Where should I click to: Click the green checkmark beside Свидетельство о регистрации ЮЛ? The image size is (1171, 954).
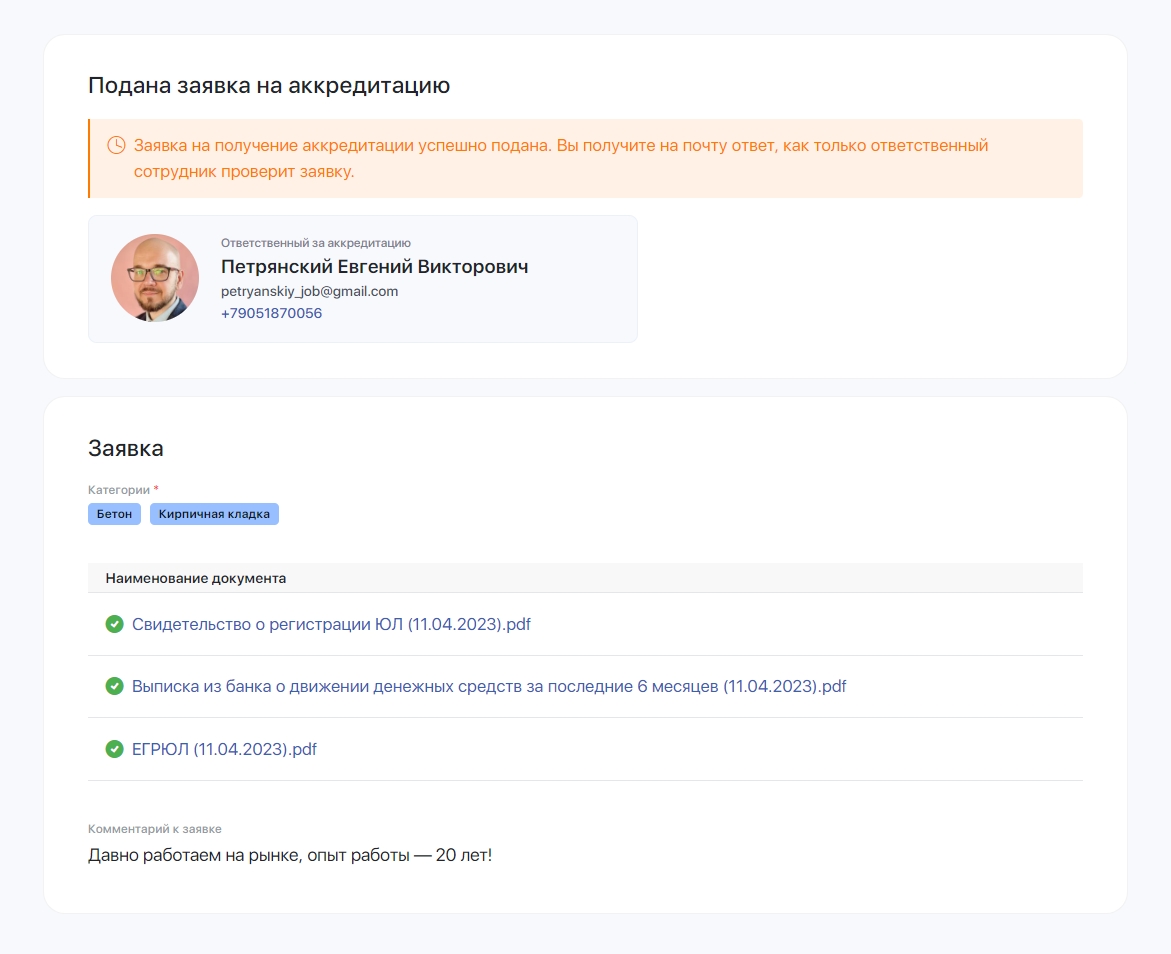coord(114,624)
